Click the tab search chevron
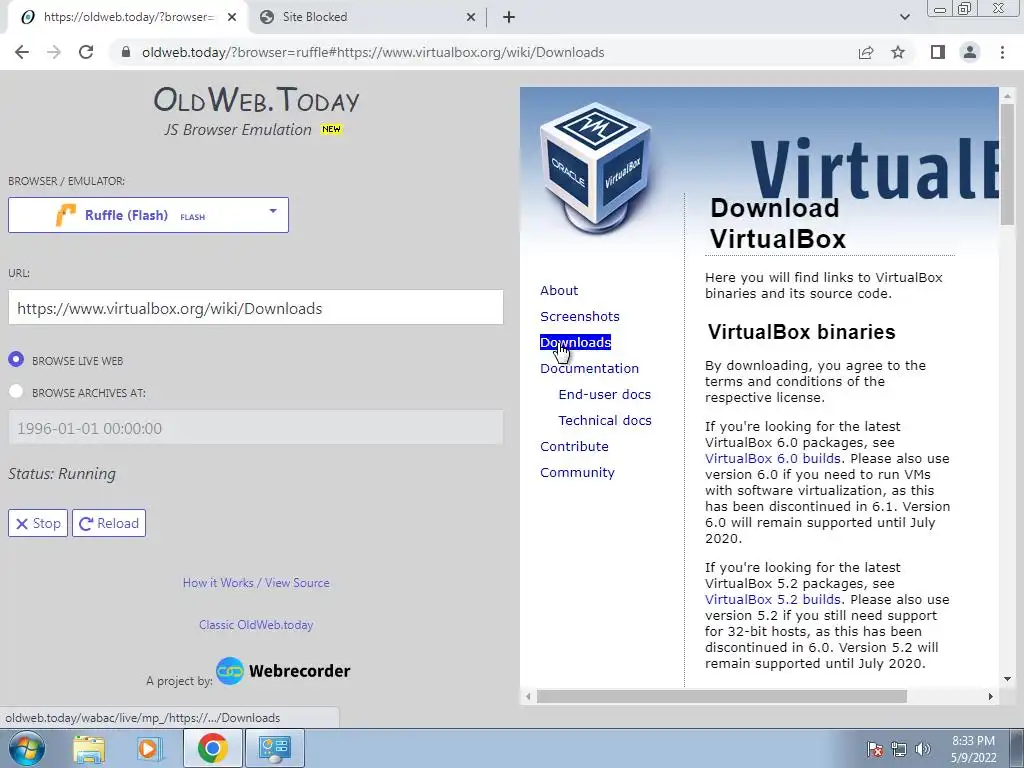 [x=904, y=17]
